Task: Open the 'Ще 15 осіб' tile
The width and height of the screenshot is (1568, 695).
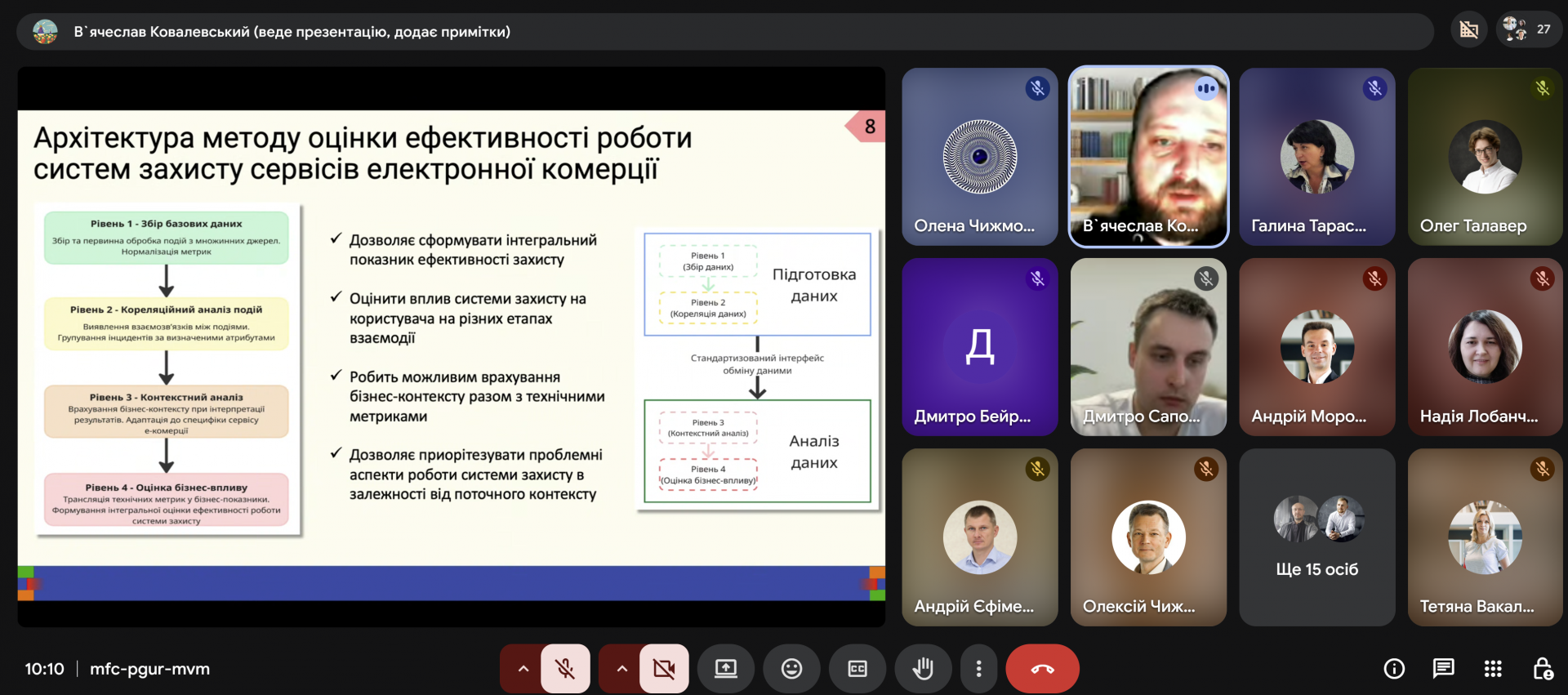Action: tap(1316, 537)
